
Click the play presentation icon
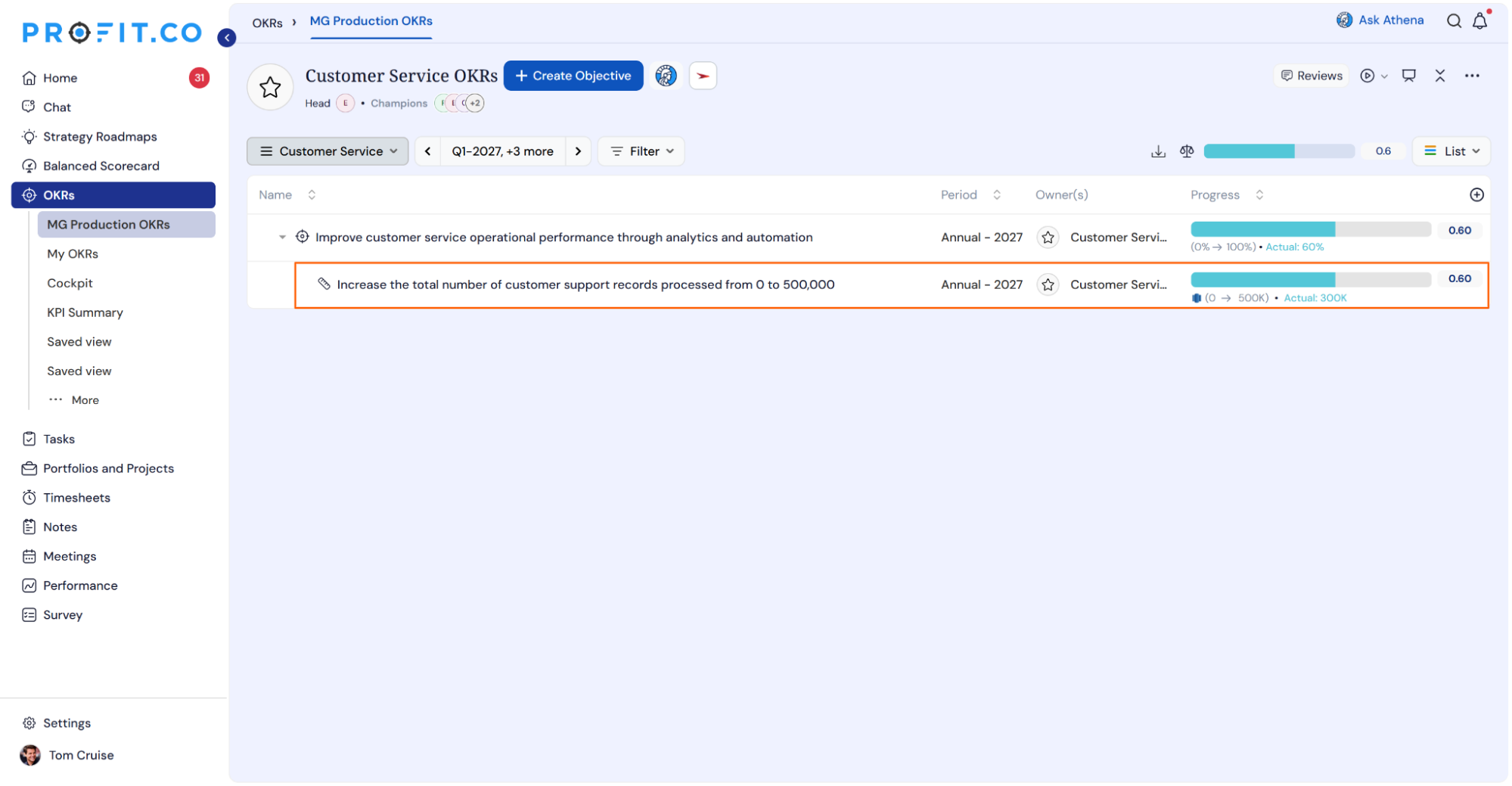[1367, 76]
